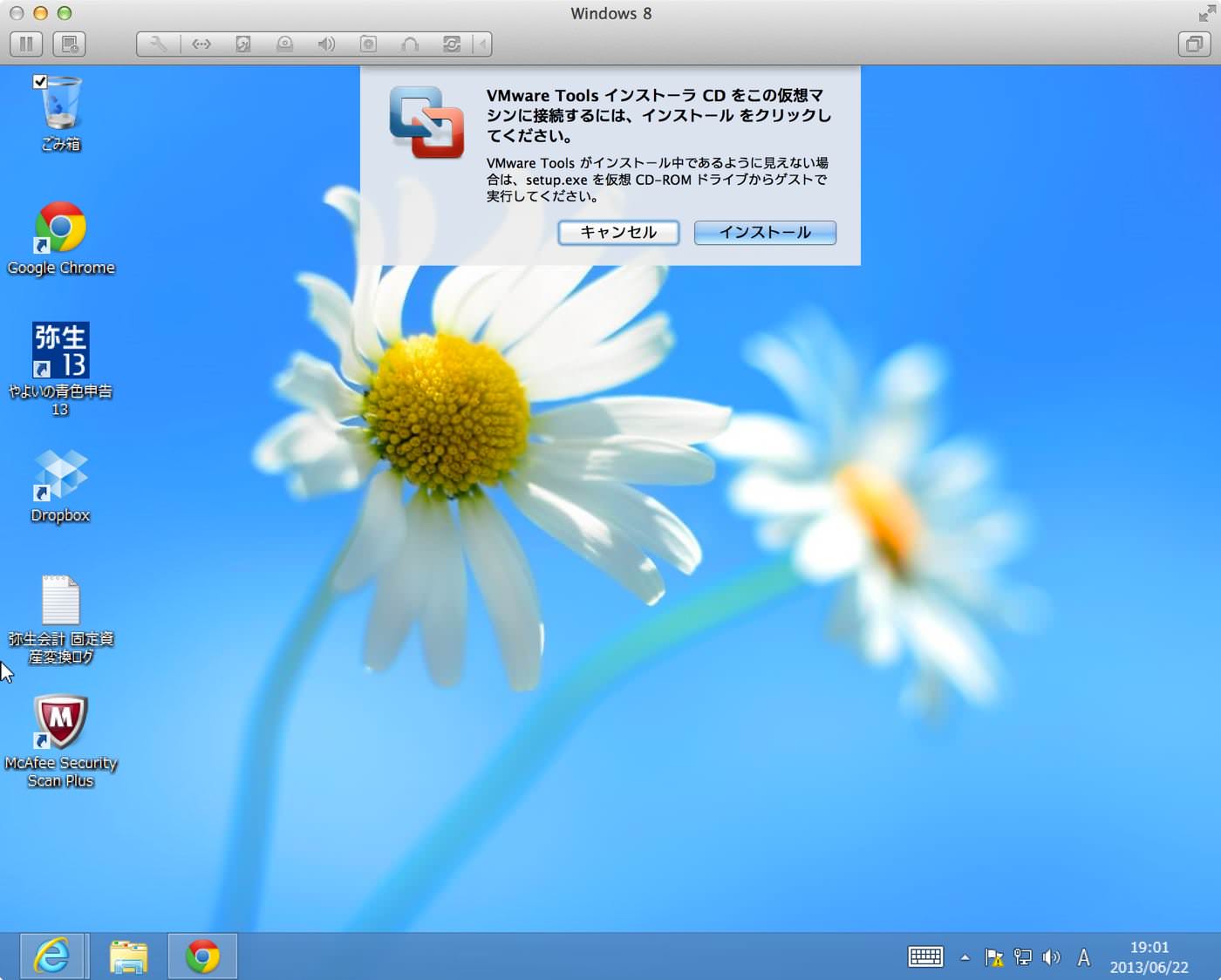Viewport: 1221px width, 980px height.
Task: Open virtual machine settings wrench icon
Action: 159,44
